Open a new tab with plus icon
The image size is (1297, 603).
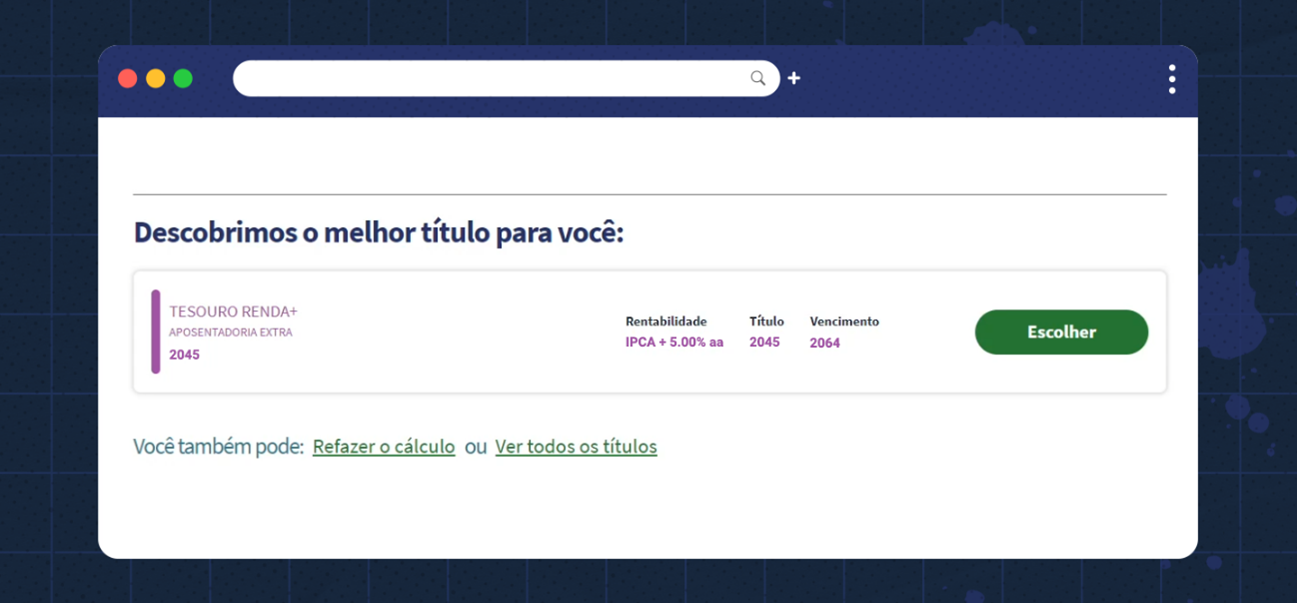click(x=794, y=78)
